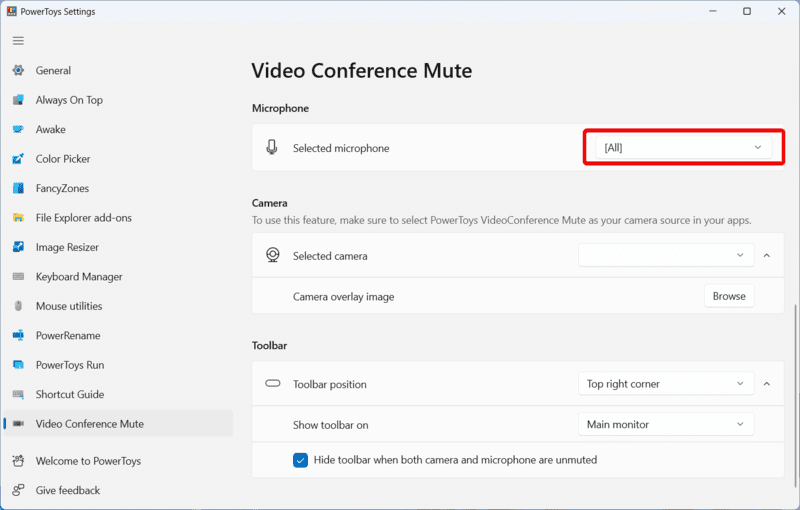Open the Selected camera dropdown
This screenshot has height=510, width=800.
point(666,255)
